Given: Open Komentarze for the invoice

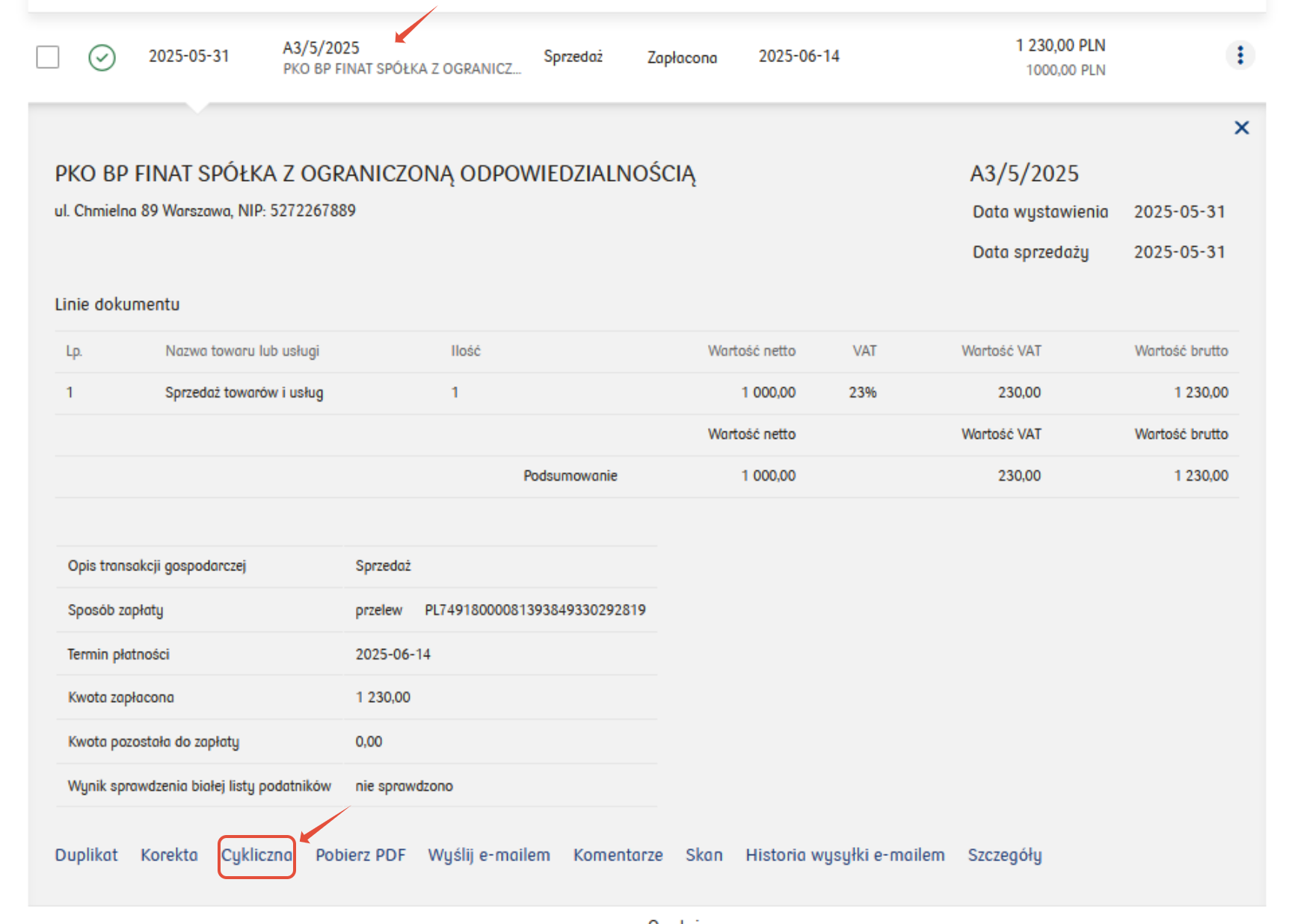Looking at the screenshot, I should click(x=618, y=855).
